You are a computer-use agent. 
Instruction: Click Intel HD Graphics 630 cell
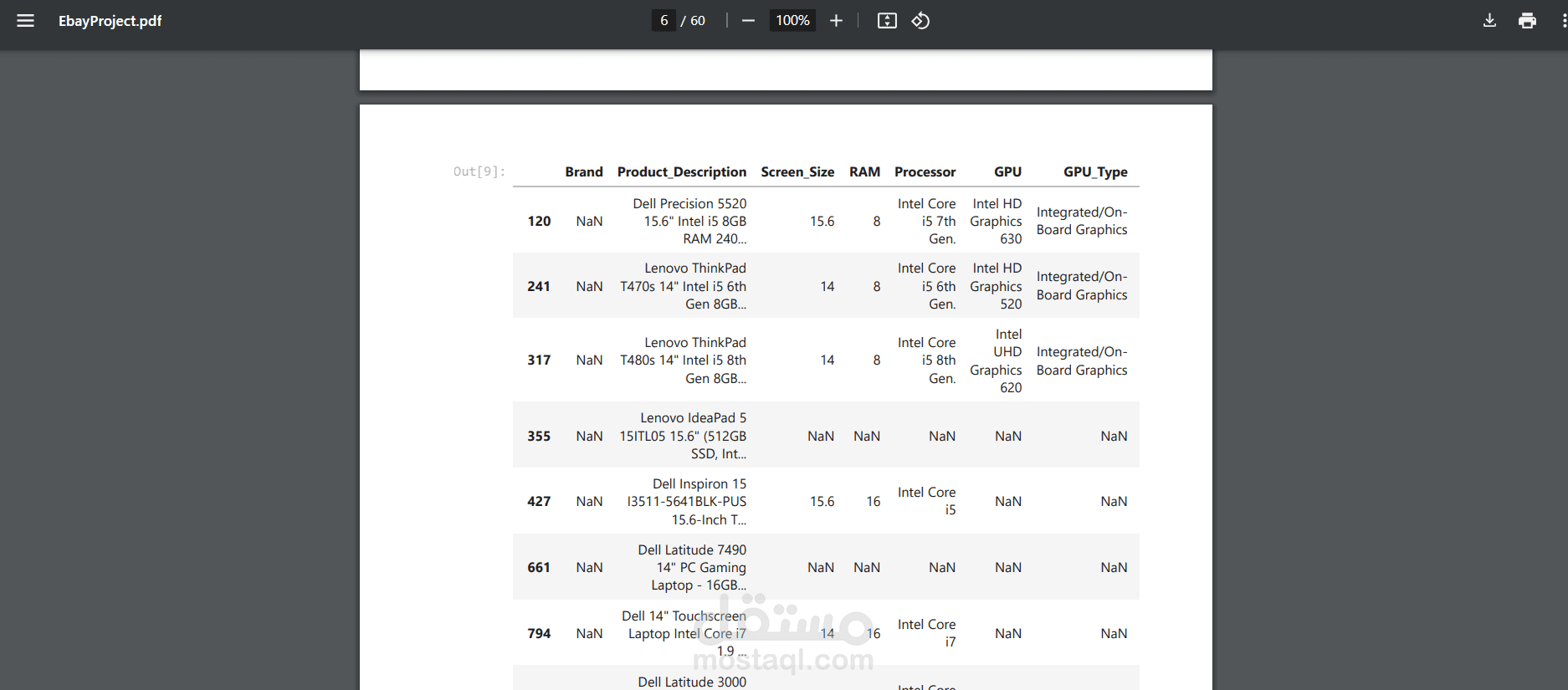(x=996, y=221)
